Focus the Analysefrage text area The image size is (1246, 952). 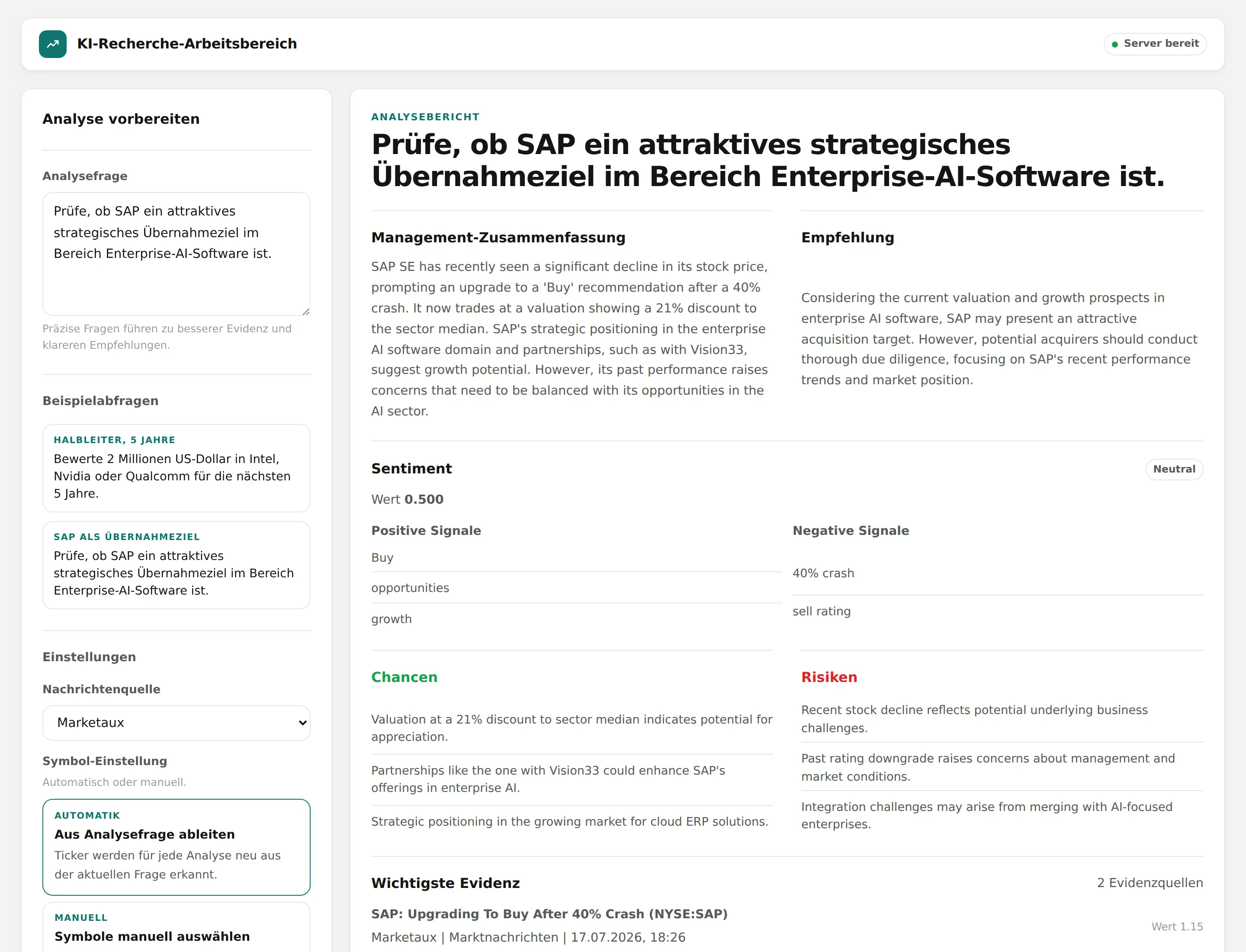coord(176,254)
